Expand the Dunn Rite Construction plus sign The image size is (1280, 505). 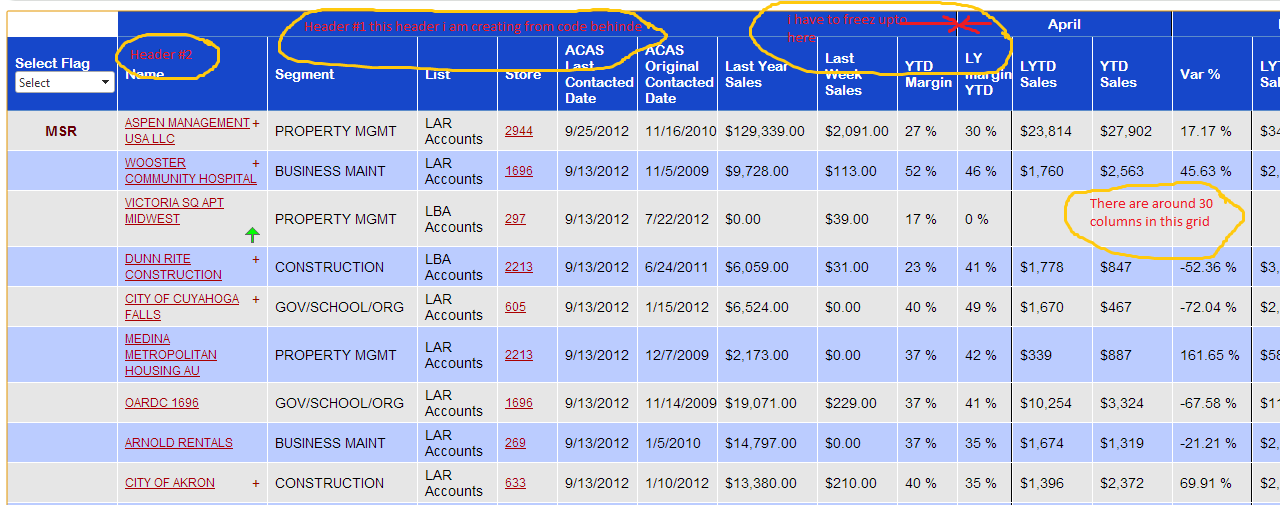pos(255,259)
